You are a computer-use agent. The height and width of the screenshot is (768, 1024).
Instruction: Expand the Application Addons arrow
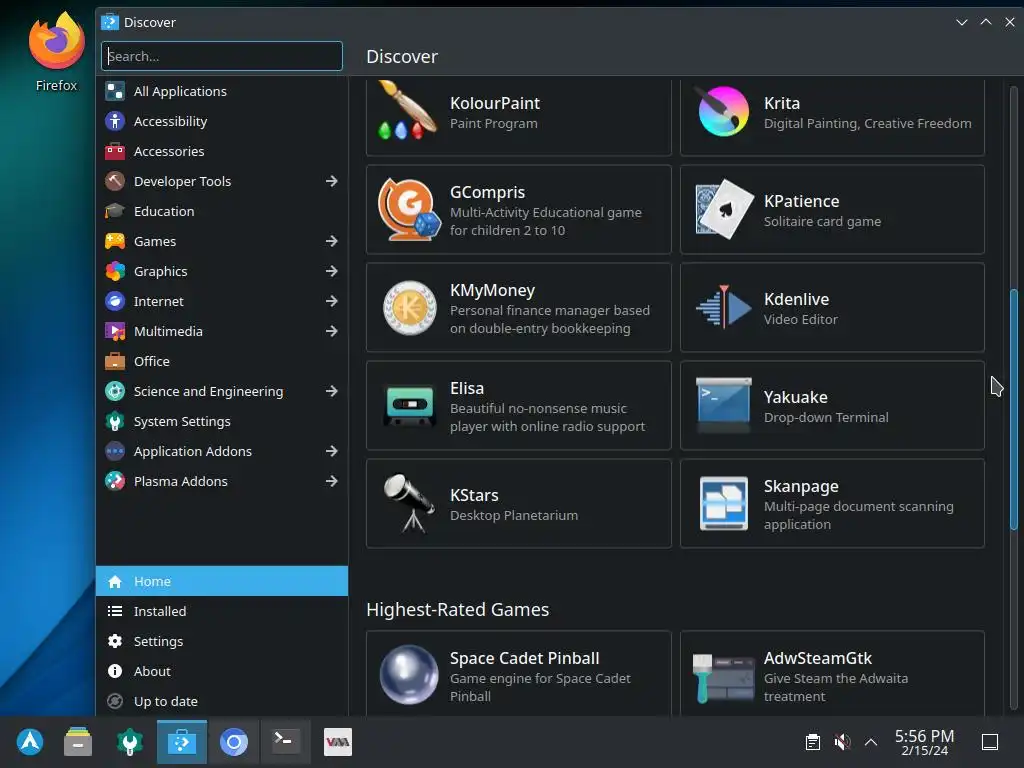point(332,451)
